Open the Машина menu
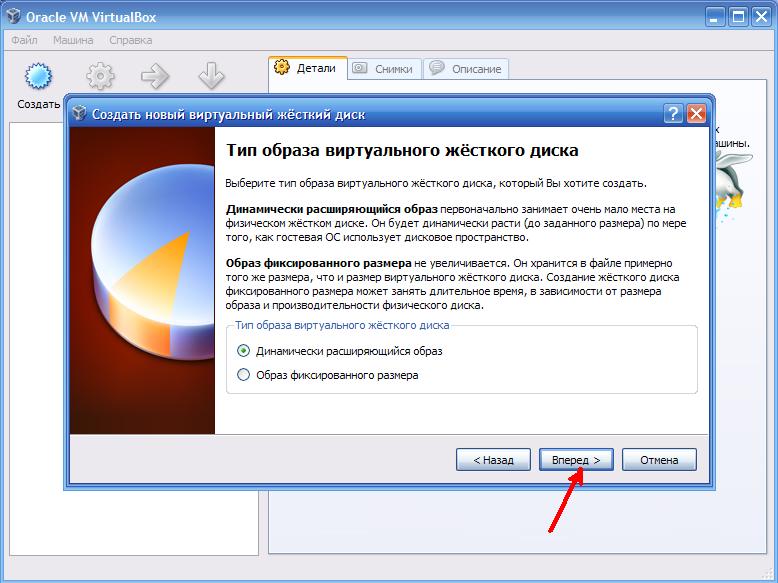 [x=73, y=40]
